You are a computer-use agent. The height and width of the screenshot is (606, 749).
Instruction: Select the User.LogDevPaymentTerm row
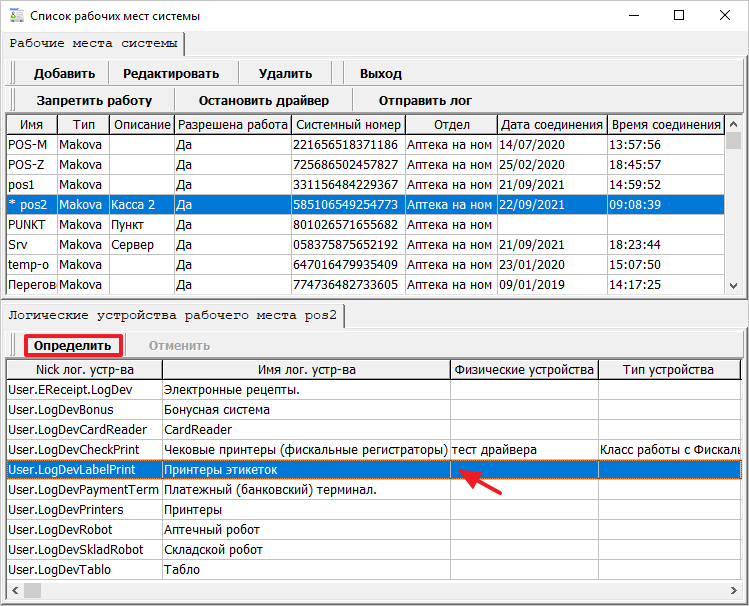(x=82, y=489)
